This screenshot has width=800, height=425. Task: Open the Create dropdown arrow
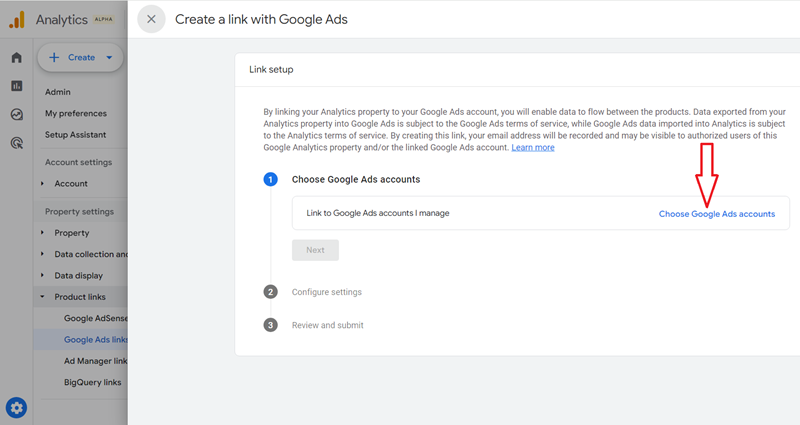pos(109,58)
